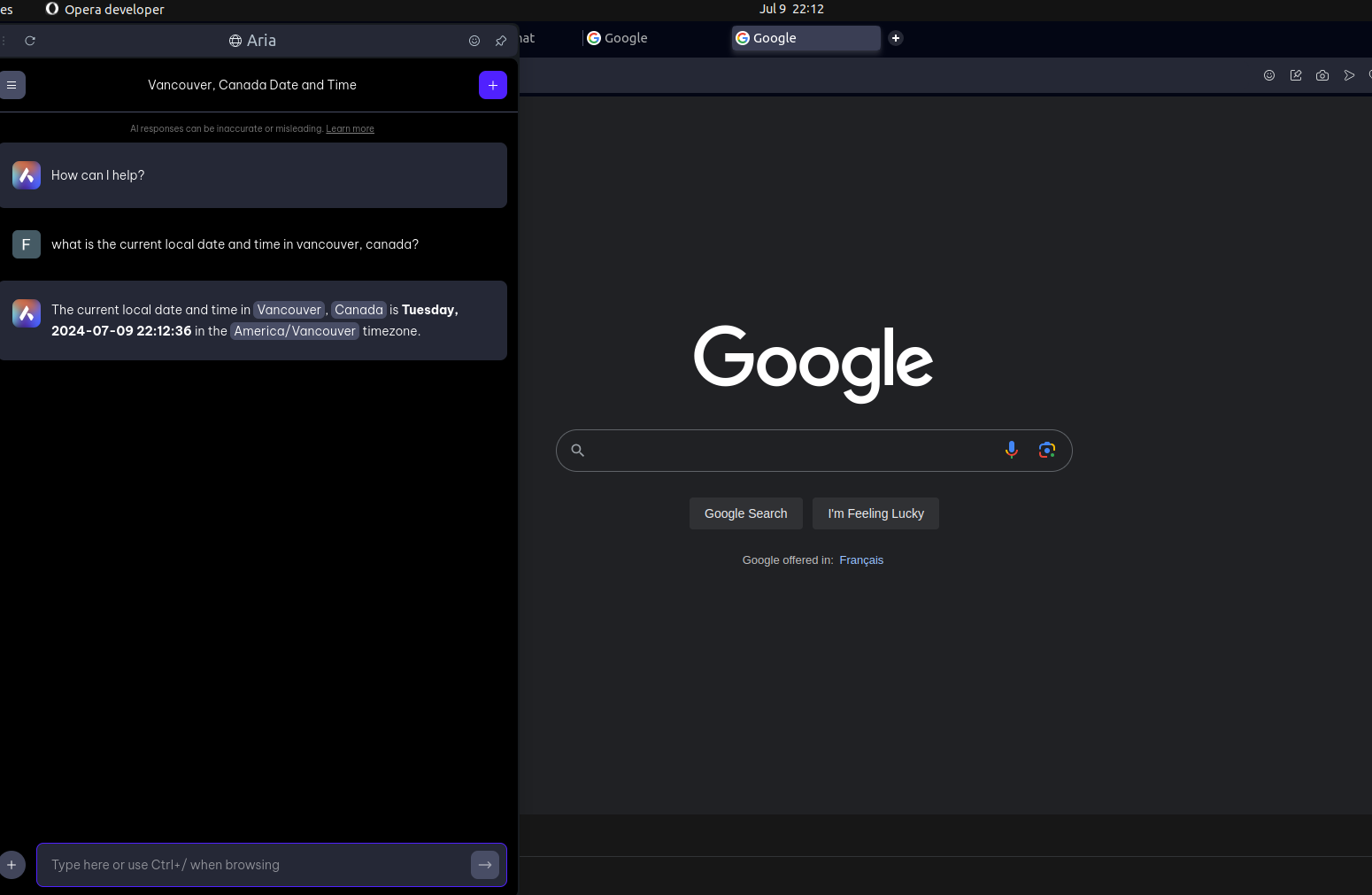1372x895 pixels.
Task: Send the Aria message with arrow button
Action: [485, 865]
